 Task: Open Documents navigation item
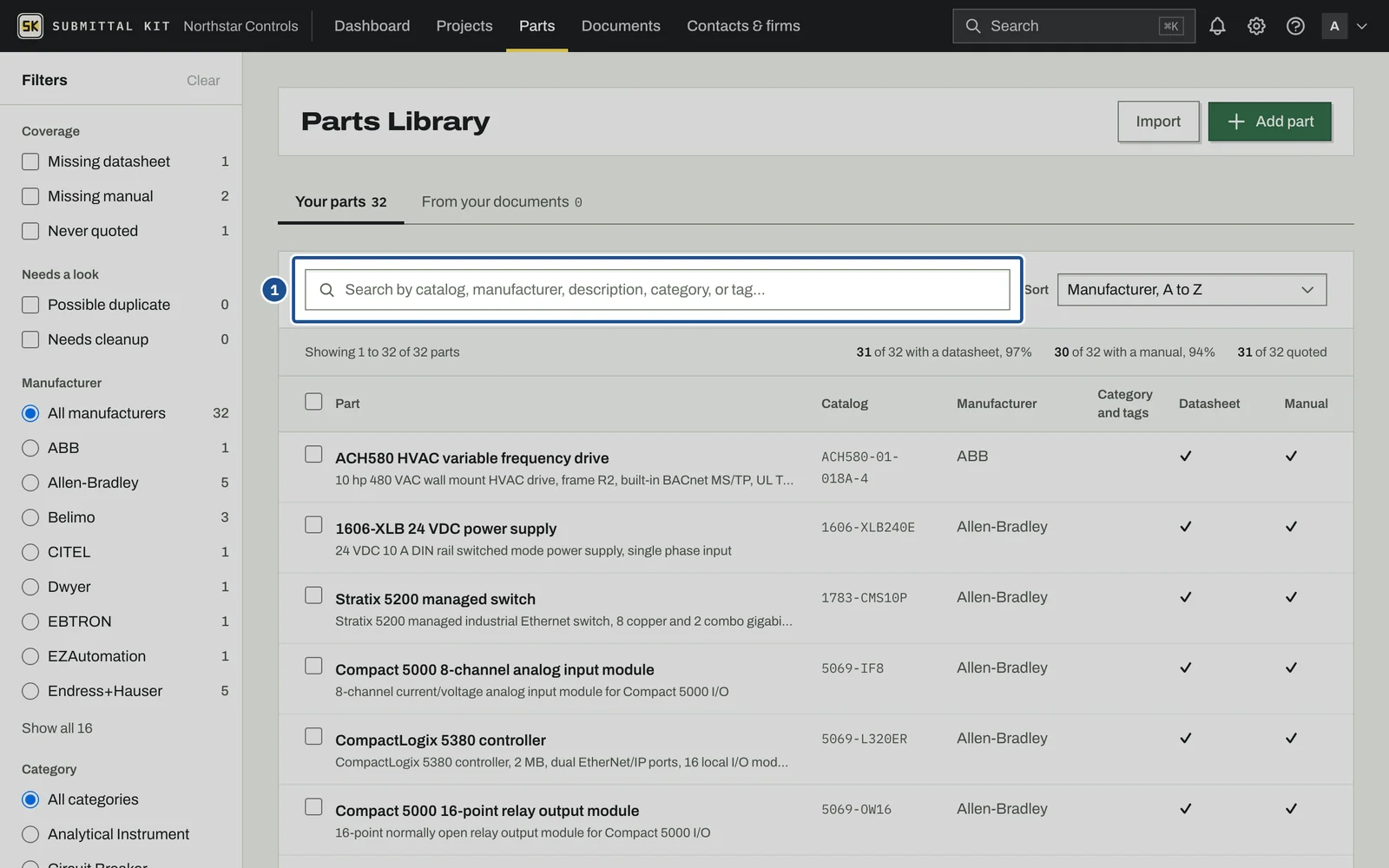(621, 26)
